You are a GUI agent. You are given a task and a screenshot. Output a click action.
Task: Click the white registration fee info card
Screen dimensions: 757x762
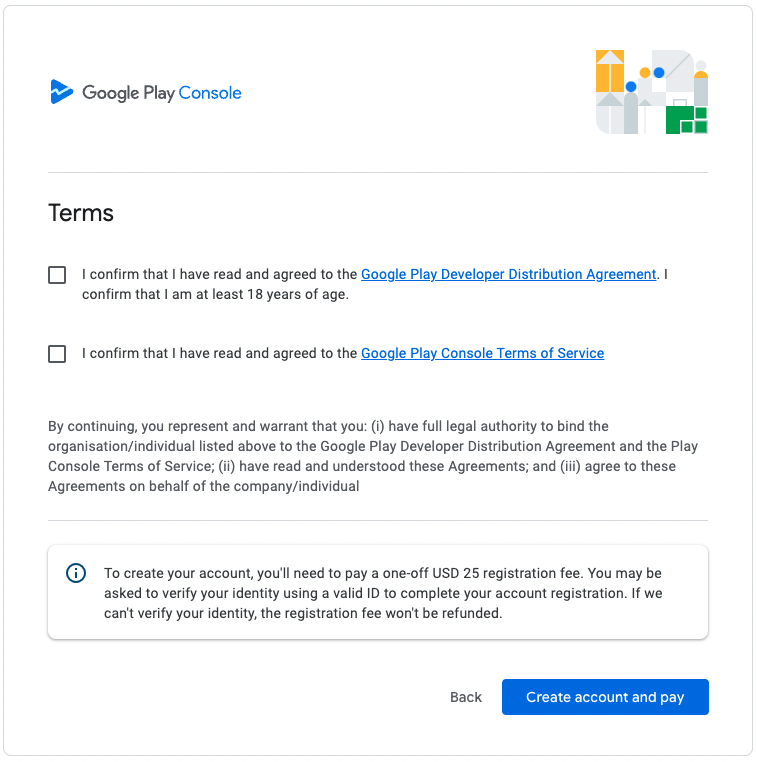coord(378,592)
